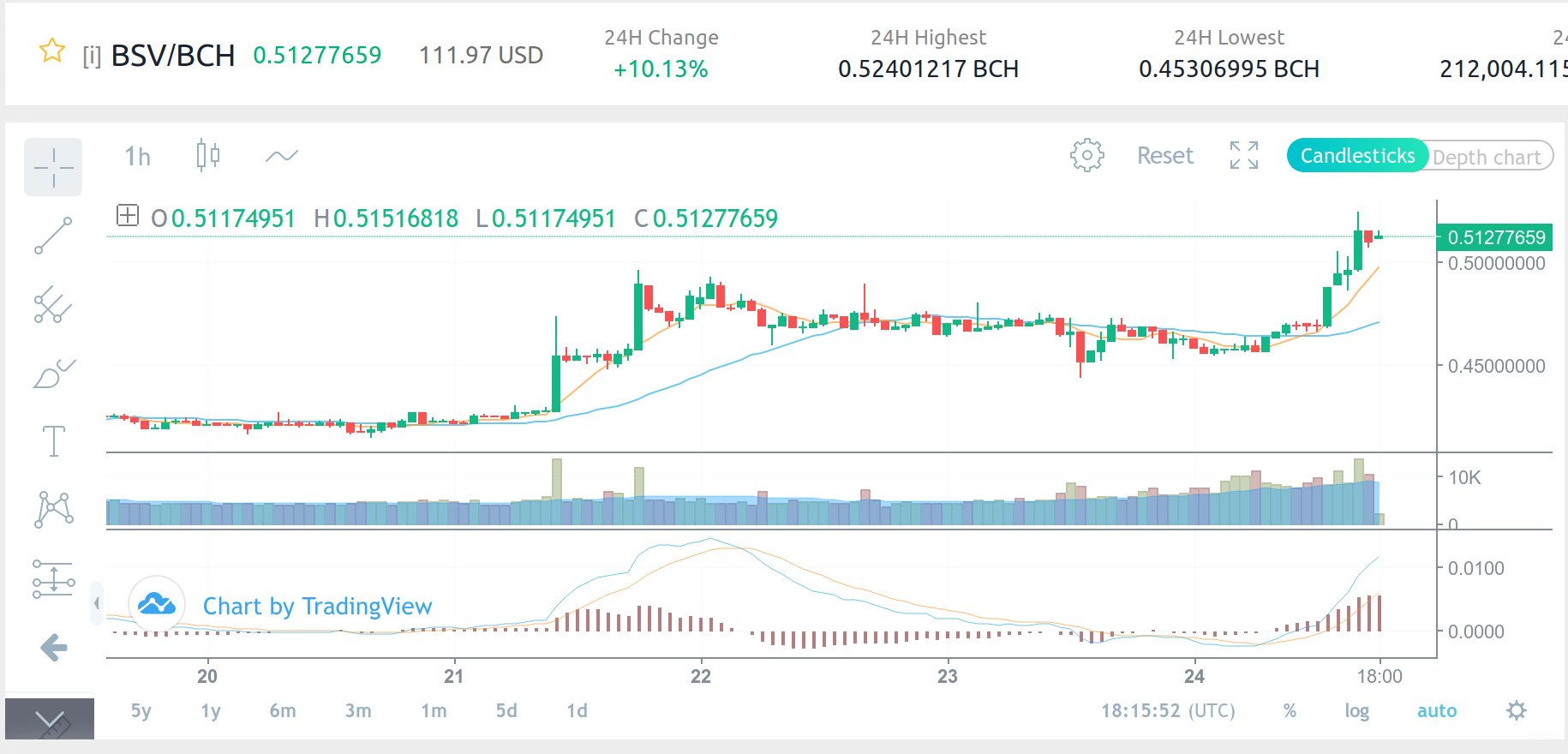The width and height of the screenshot is (1568, 754).
Task: Open the pattern drawing tool
Action: coord(53,510)
